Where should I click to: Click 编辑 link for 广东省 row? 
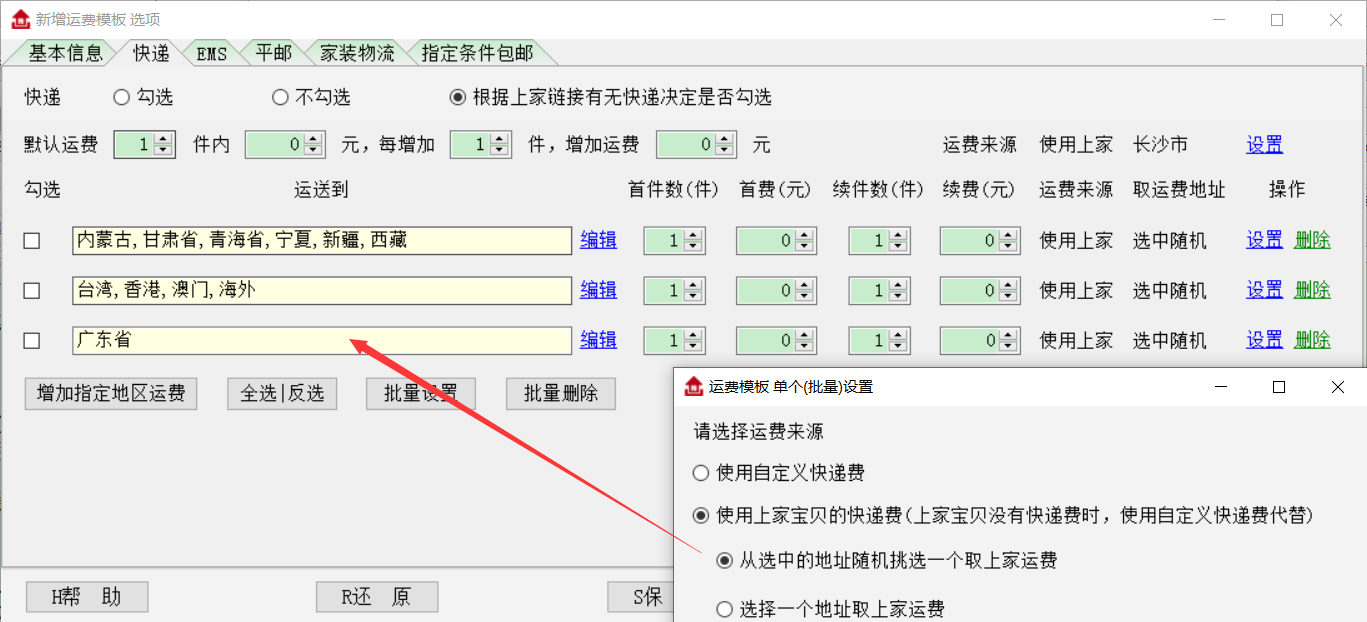coord(598,340)
